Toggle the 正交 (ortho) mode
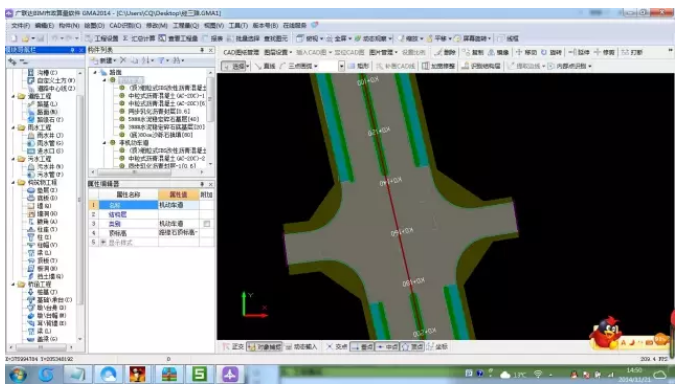 click(x=233, y=347)
